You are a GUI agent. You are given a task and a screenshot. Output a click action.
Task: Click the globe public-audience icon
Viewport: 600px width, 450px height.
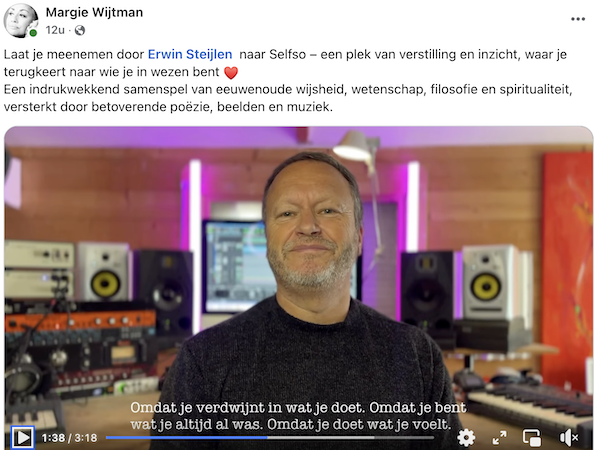(80, 30)
